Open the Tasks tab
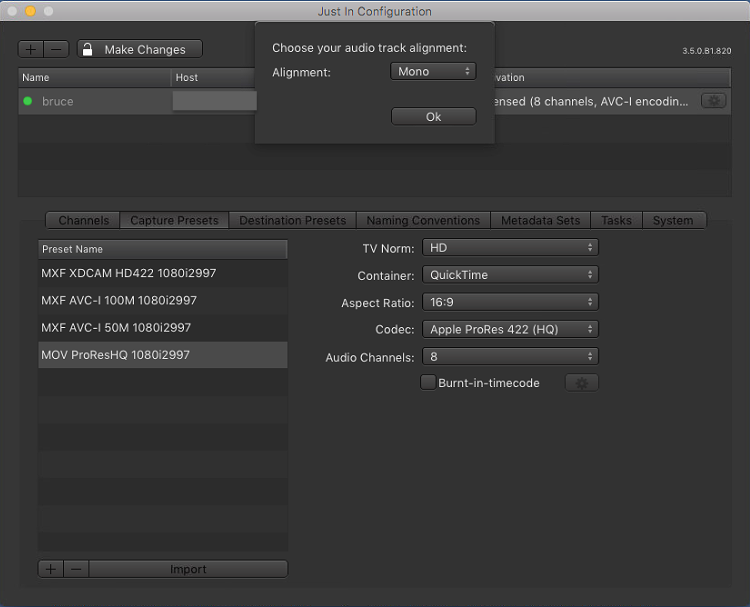Screen dimensions: 750x607 click(616, 221)
